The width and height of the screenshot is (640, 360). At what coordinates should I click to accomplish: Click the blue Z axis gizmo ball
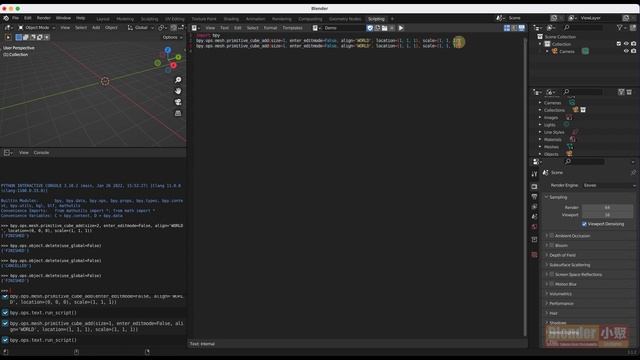click(168, 50)
